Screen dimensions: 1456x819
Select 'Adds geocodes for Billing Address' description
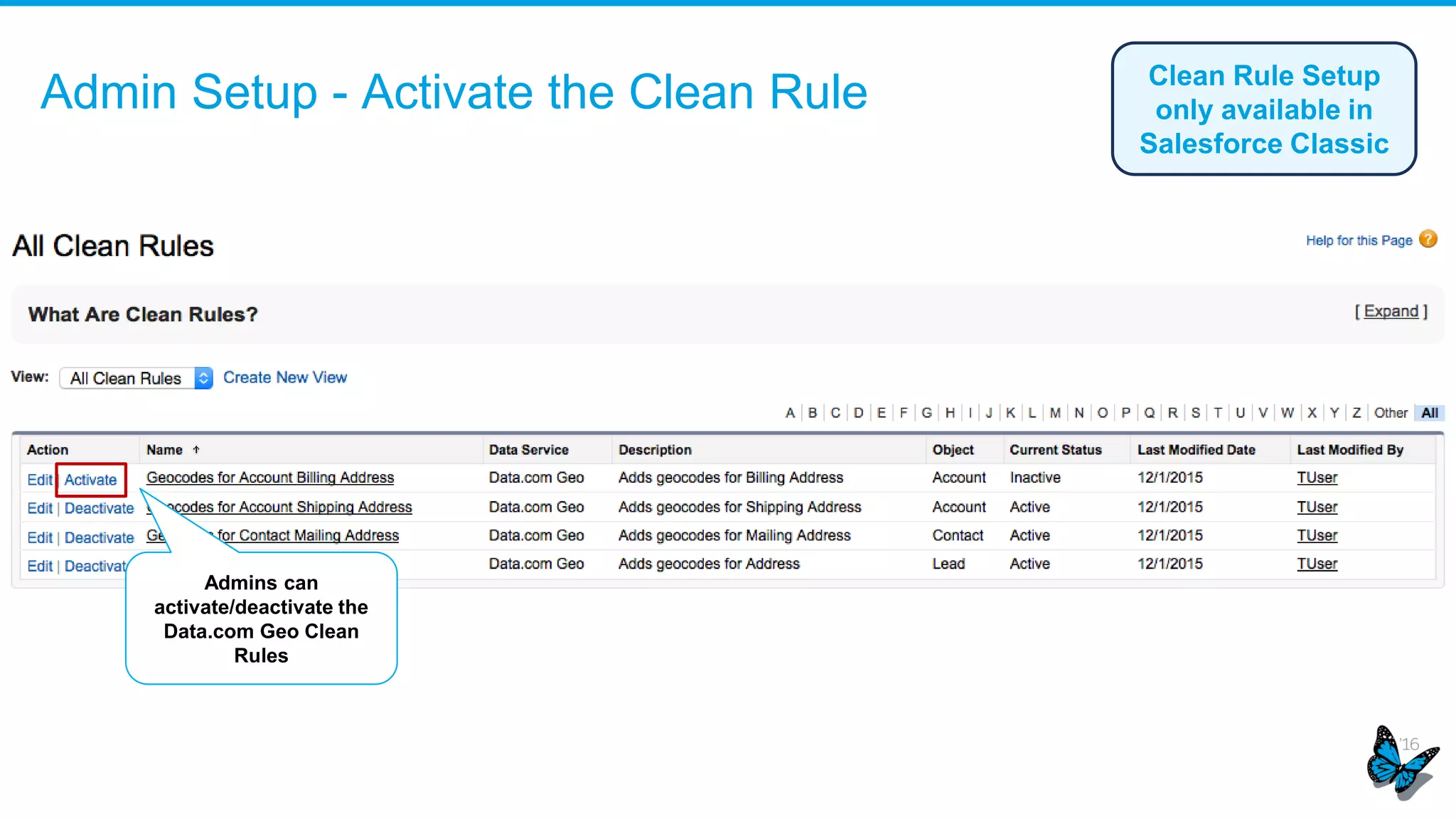pyautogui.click(x=731, y=478)
